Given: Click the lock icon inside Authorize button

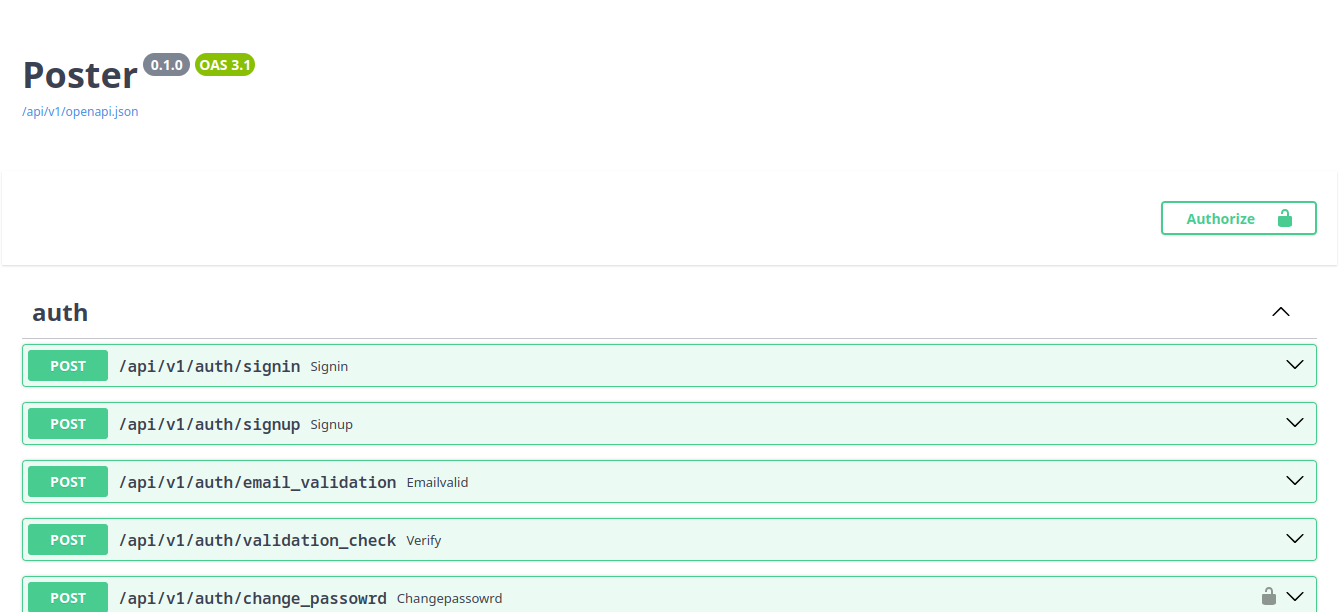Looking at the screenshot, I should 1285,218.
